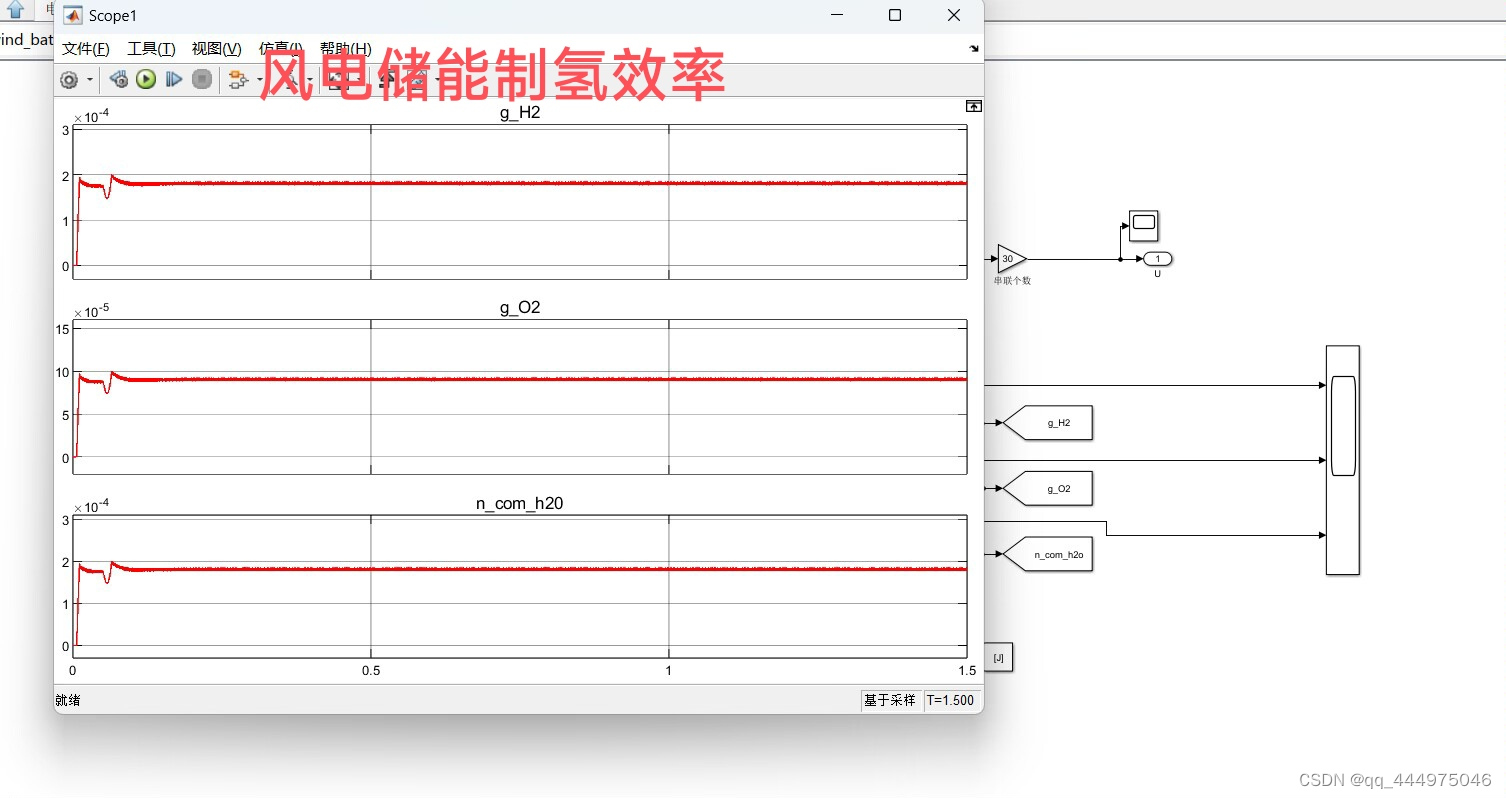Select the g_H2 Goto block

tap(1047, 423)
